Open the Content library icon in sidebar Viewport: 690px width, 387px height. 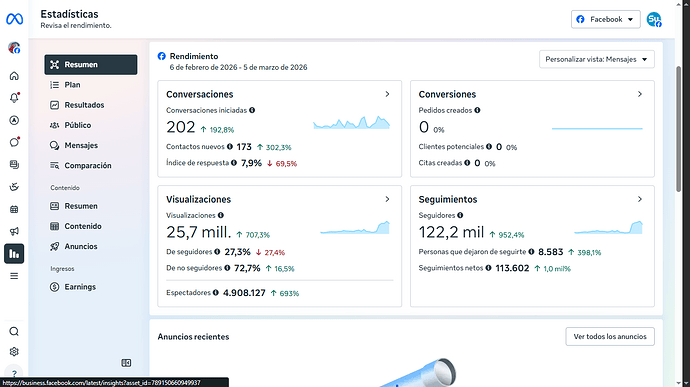(x=14, y=165)
